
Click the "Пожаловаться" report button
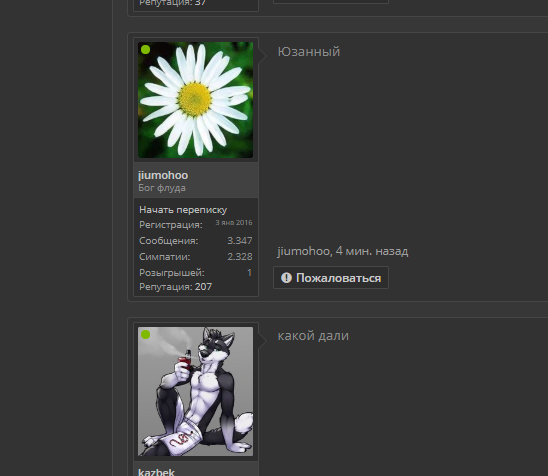coord(331,278)
